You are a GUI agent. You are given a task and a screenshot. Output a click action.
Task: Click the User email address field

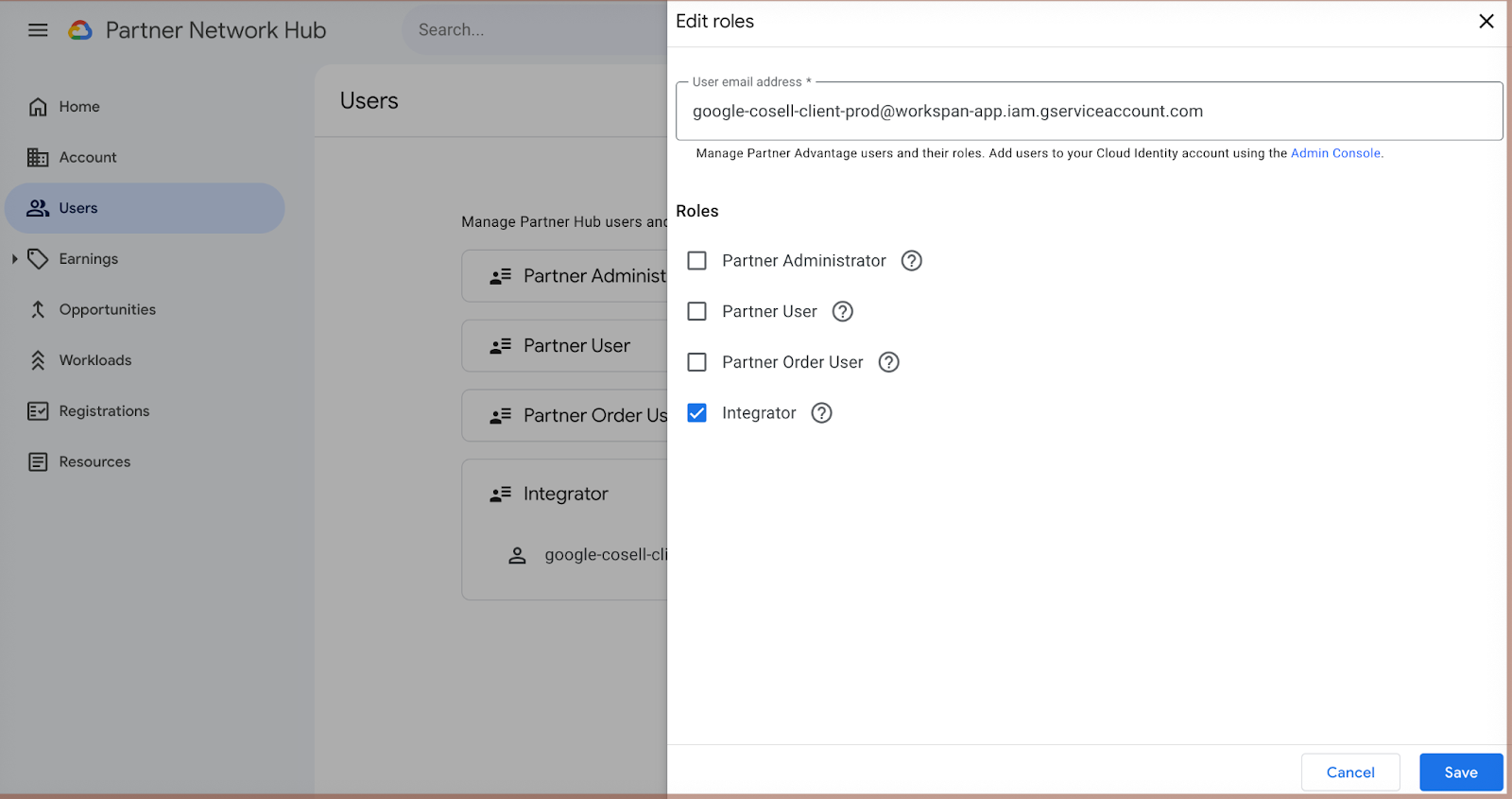(x=1089, y=112)
